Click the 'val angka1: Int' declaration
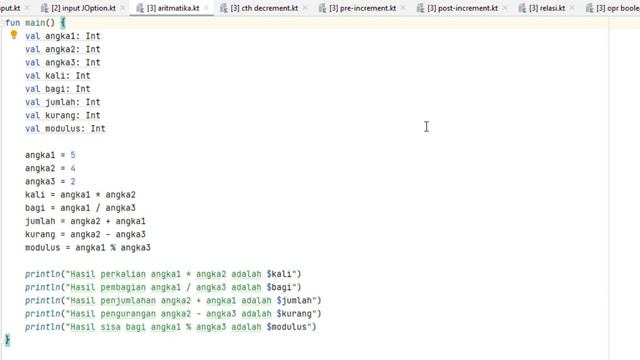Viewport: 640px width, 360px height. point(62,36)
